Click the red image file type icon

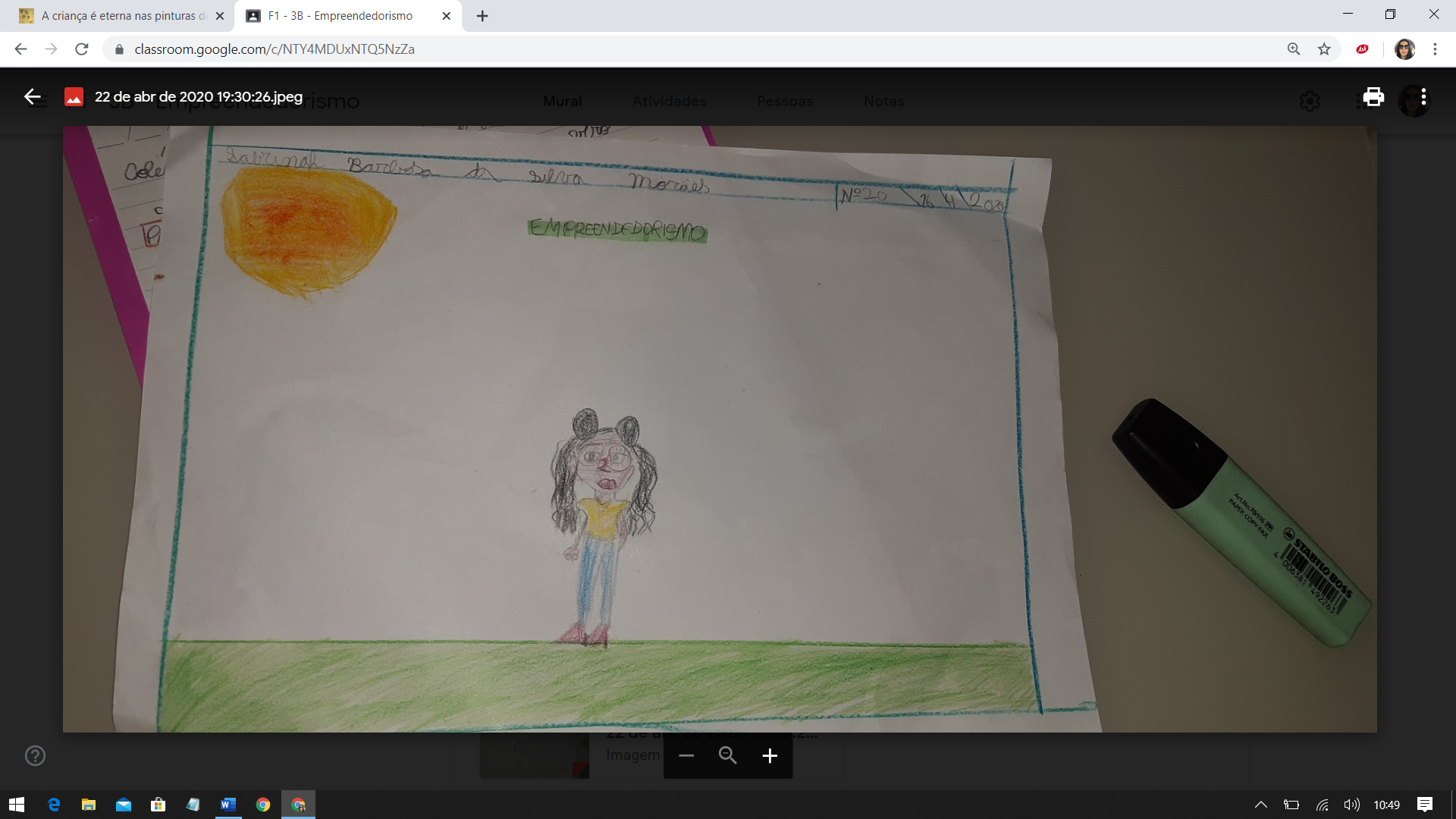(x=74, y=97)
